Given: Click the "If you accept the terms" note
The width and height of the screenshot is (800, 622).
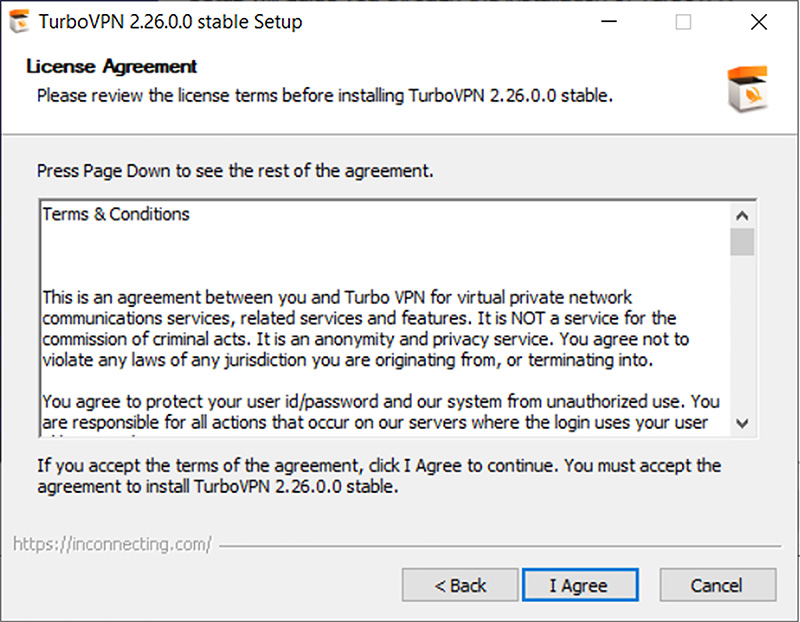Looking at the screenshot, I should coord(379,476).
